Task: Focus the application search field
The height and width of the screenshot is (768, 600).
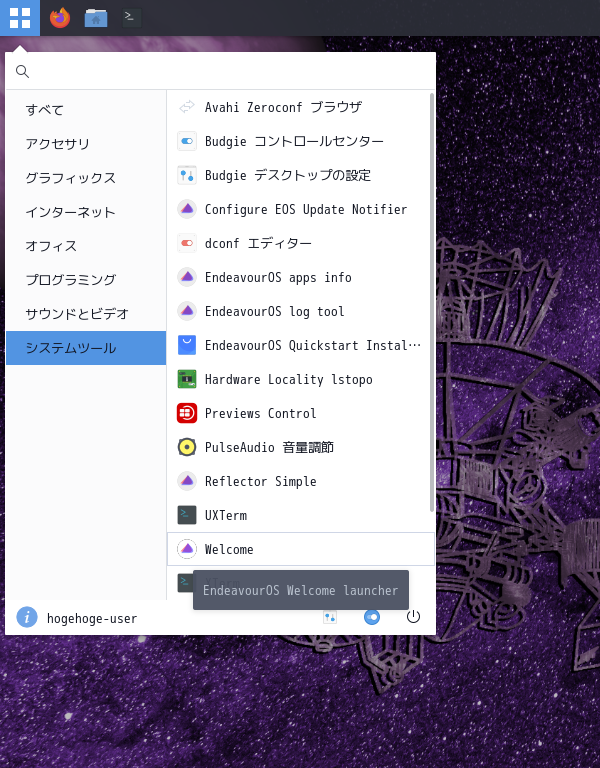Action: [220, 72]
